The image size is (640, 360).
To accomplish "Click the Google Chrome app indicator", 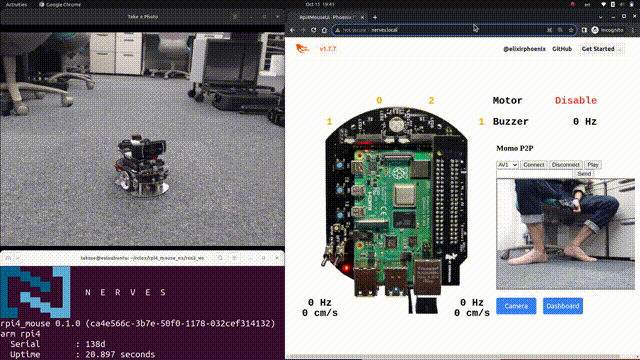I will click(60, 4).
